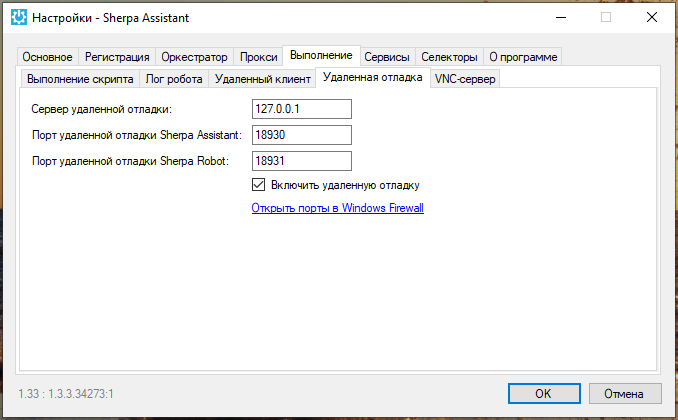Screen dimensions: 678x420
Task: Confirm settings with the OK button
Action: click(x=543, y=393)
